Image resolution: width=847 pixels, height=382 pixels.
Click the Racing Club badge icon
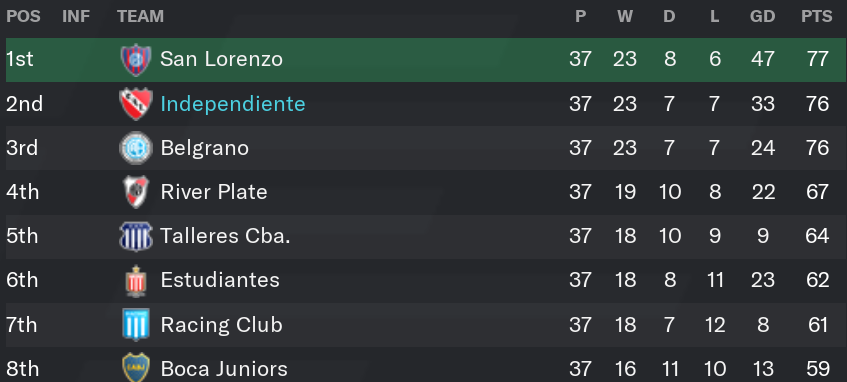pos(136,325)
